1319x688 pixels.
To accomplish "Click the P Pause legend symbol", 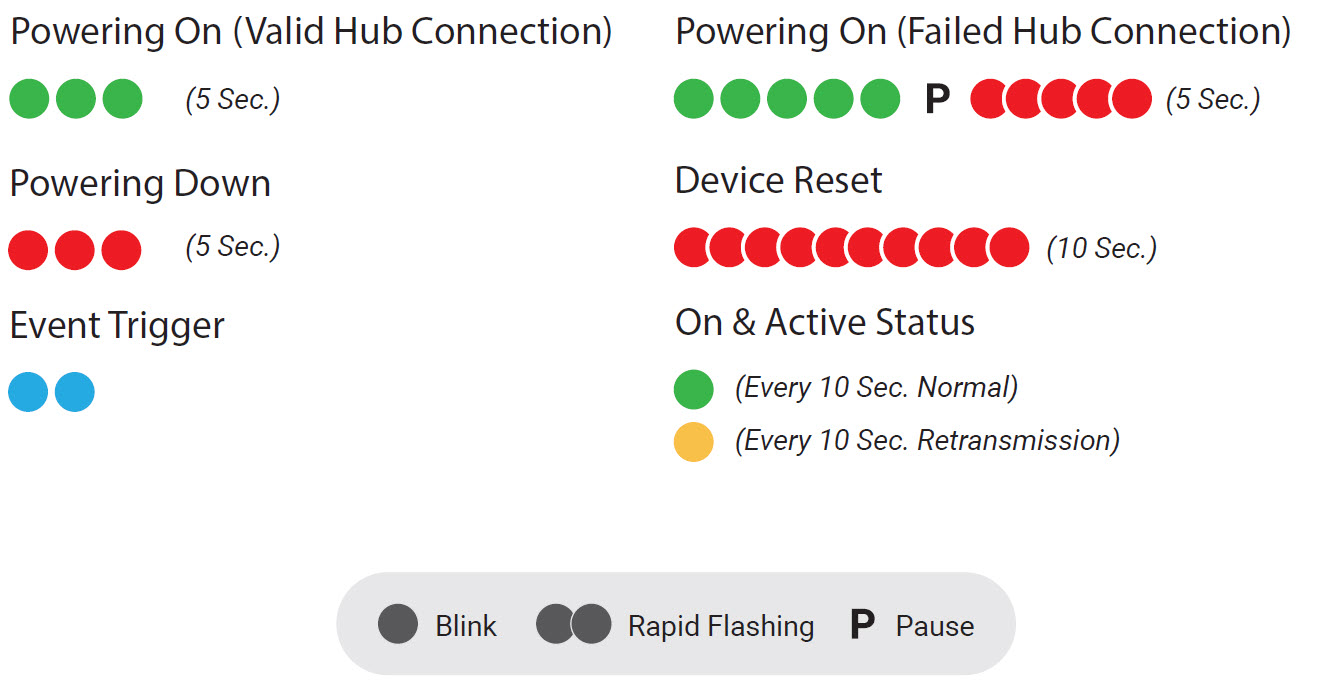I will pyautogui.click(x=862, y=625).
